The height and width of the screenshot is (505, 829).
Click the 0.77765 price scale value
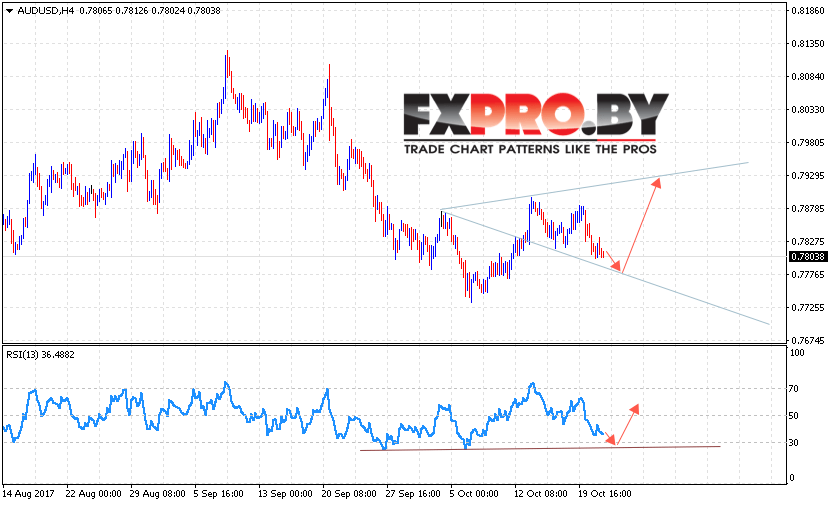point(807,274)
